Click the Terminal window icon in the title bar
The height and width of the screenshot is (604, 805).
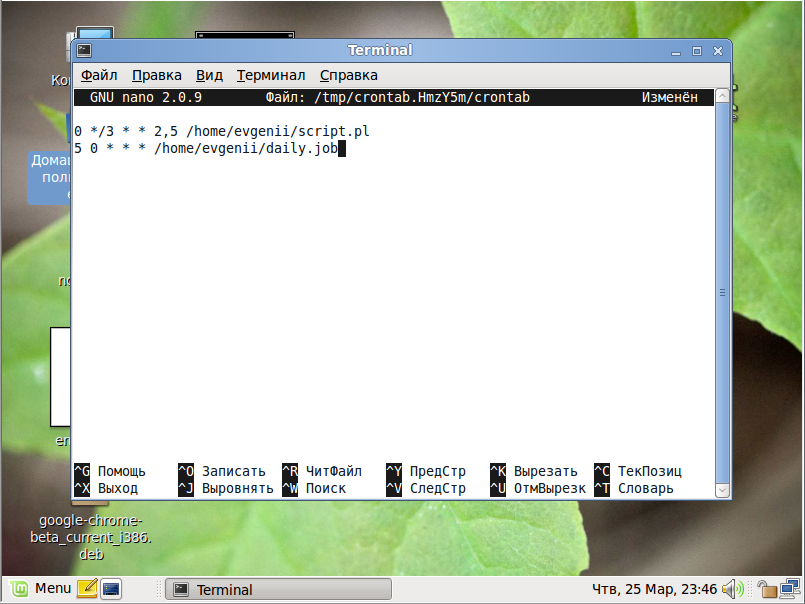pos(84,50)
